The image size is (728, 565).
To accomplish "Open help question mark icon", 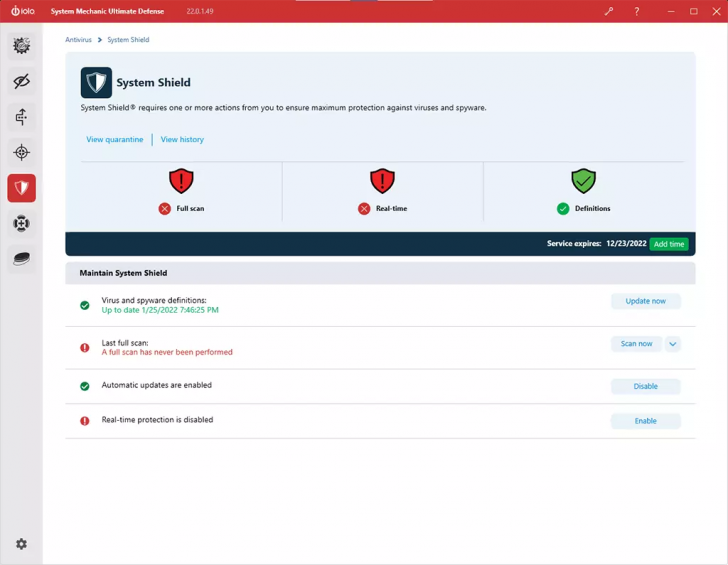I will tap(637, 11).
